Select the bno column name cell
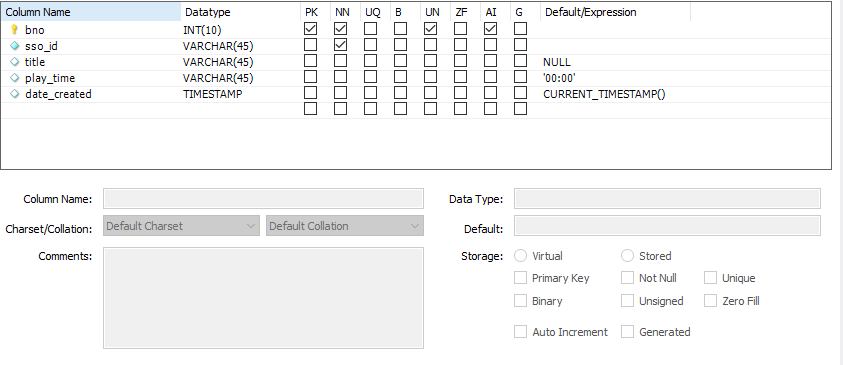Screen dimensions: 843x365 click(34, 30)
